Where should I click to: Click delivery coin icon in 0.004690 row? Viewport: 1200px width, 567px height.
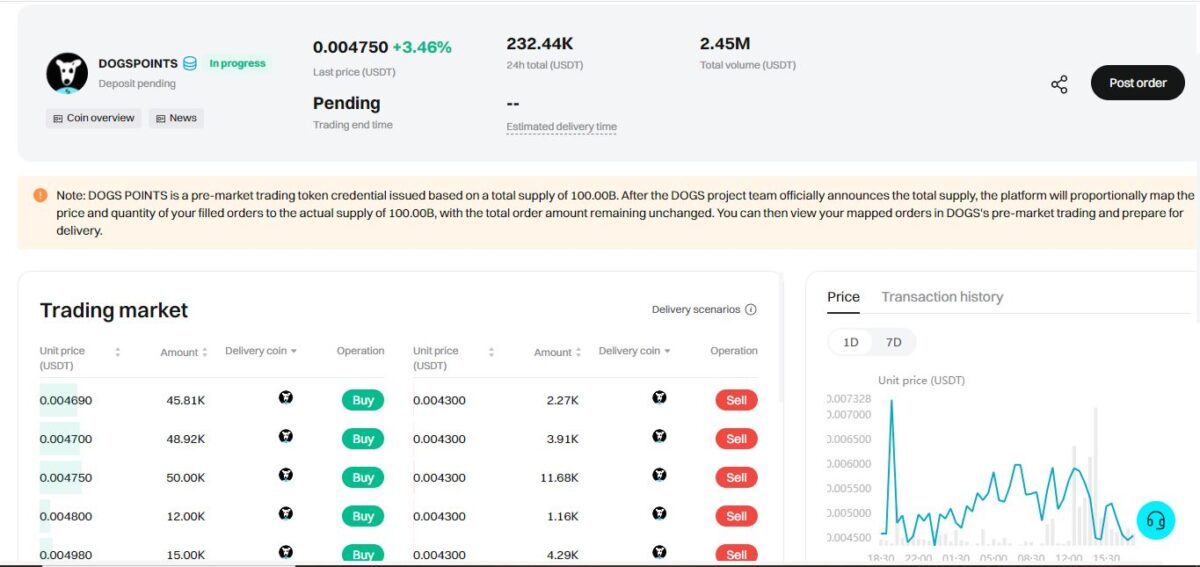(286, 398)
